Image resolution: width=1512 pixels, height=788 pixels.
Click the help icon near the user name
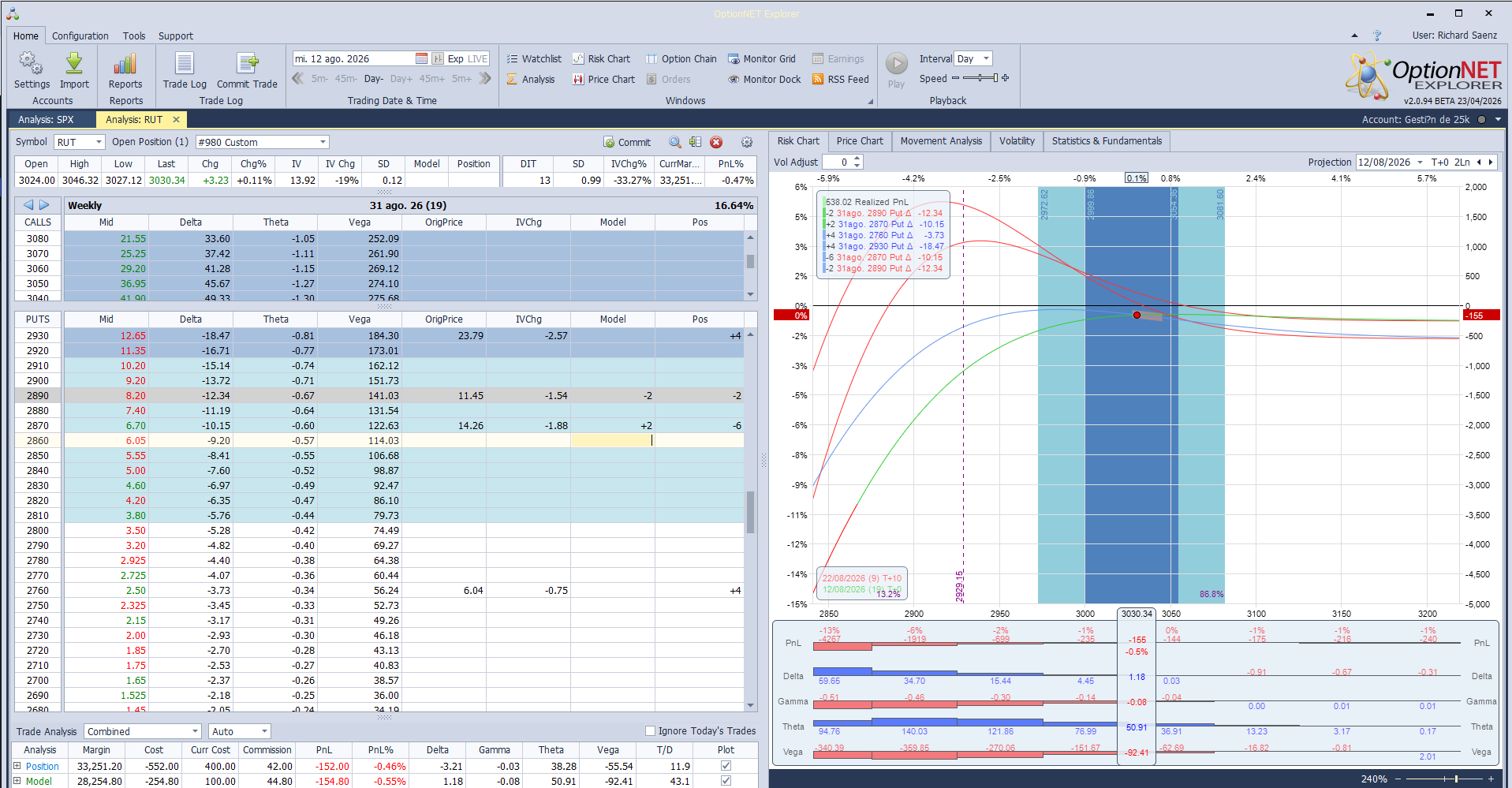point(1377,35)
